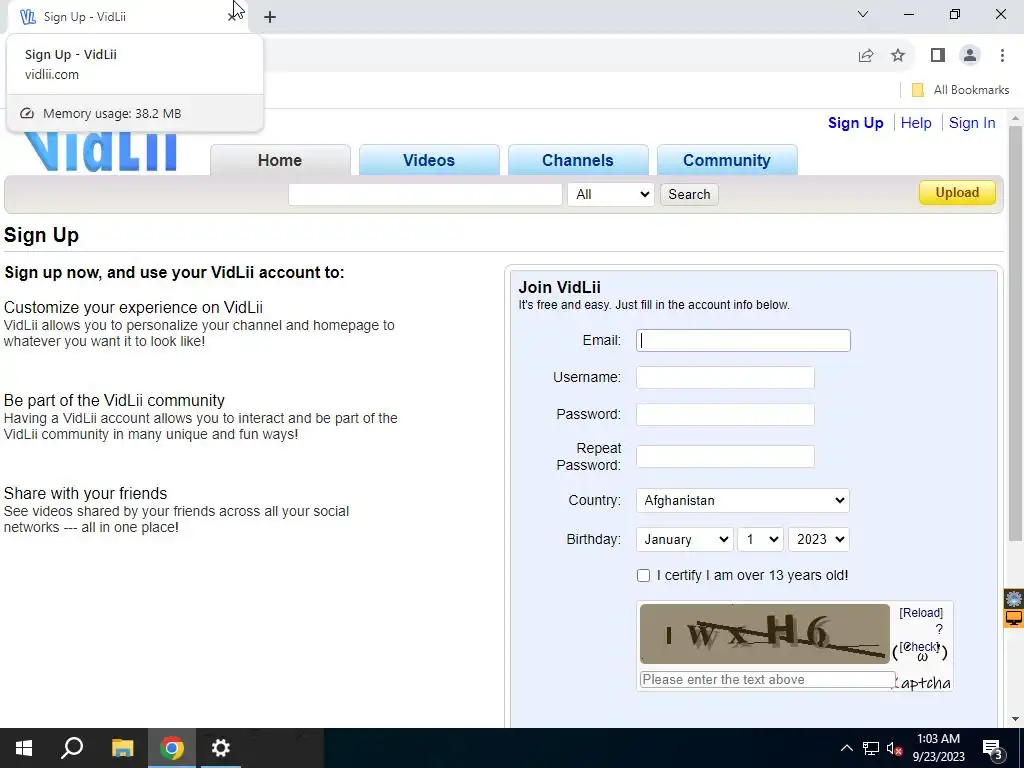
Task: Click "Be part of the VidLii community" text
Action: [x=114, y=400]
